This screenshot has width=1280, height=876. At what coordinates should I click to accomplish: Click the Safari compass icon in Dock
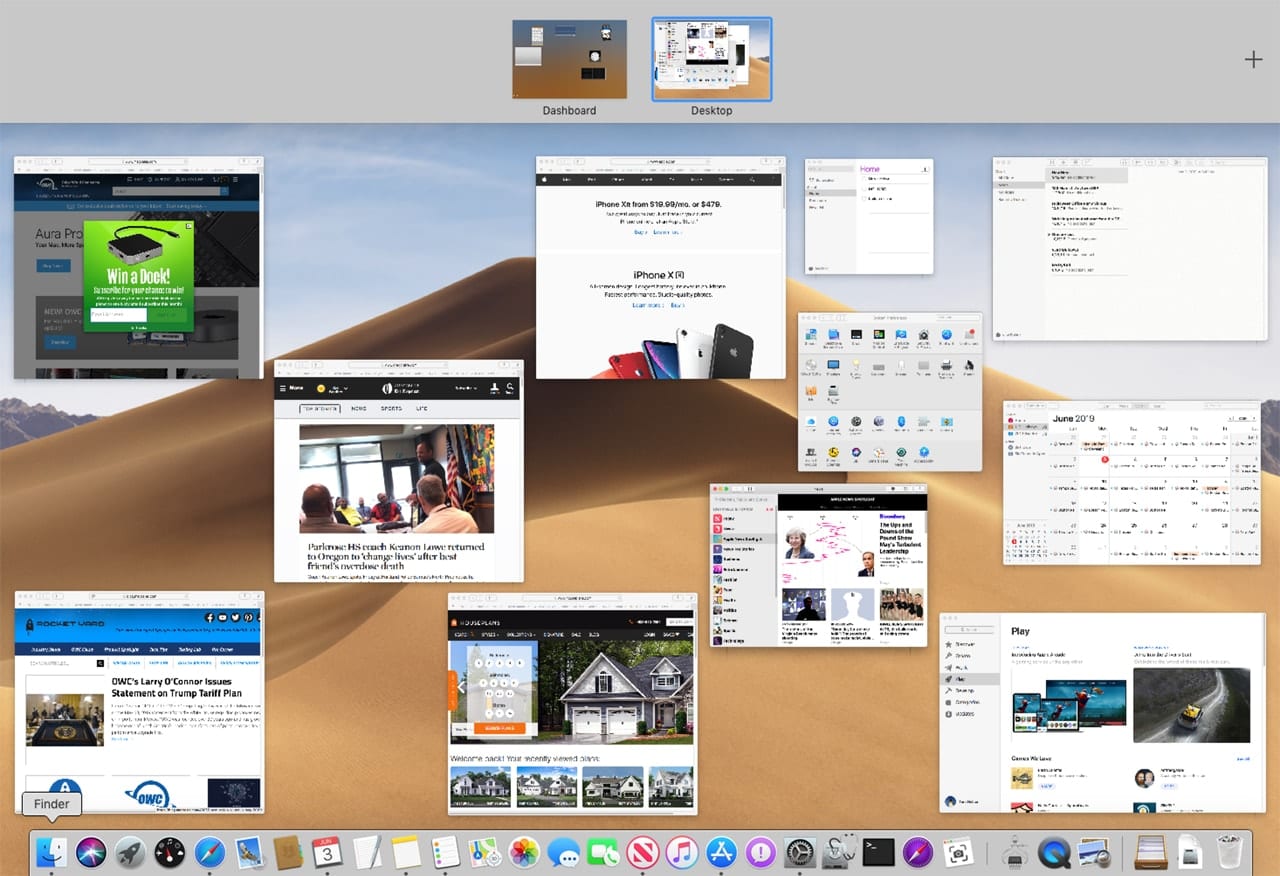point(209,852)
